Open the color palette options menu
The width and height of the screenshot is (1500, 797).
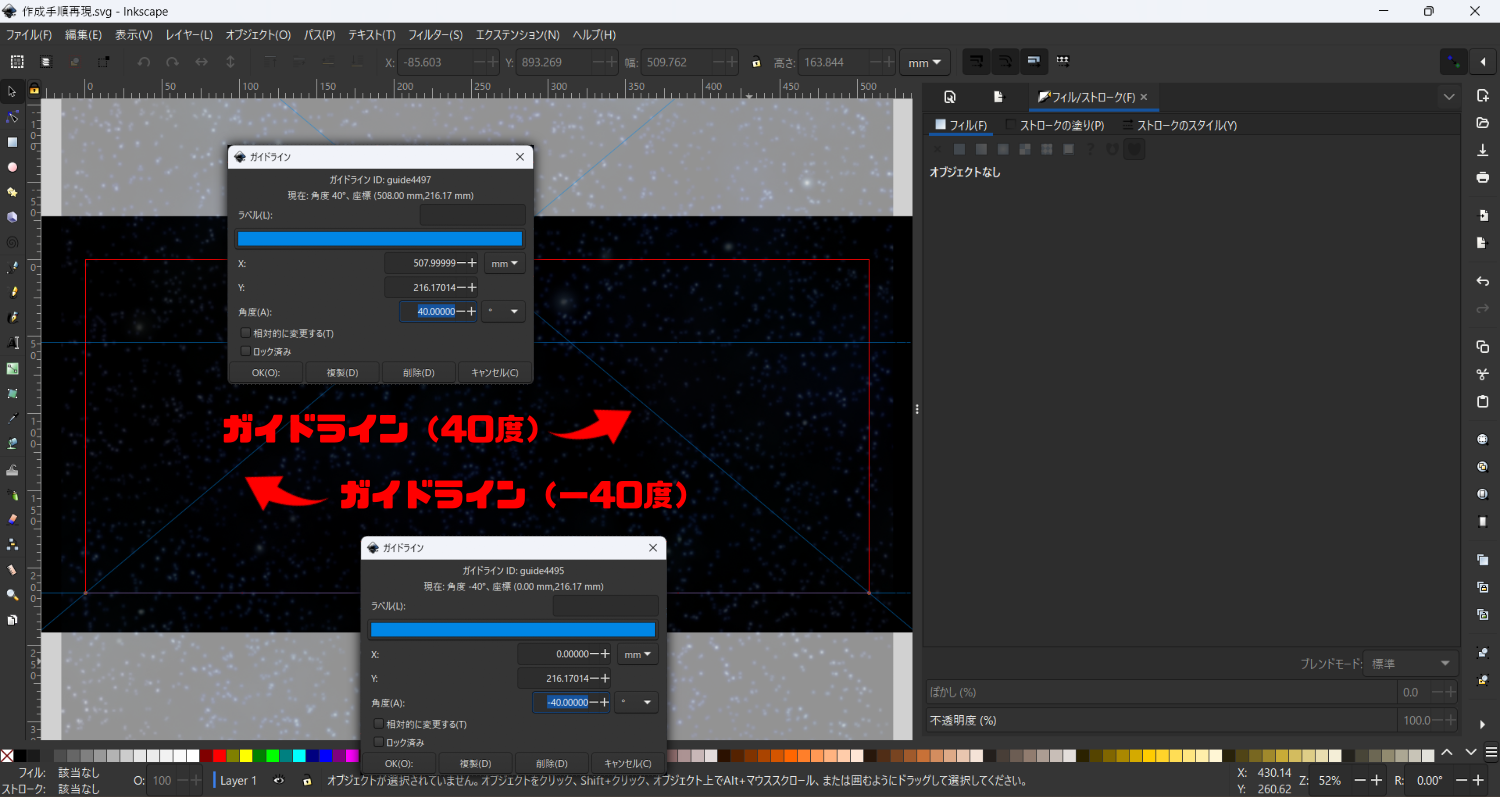(x=1489, y=751)
